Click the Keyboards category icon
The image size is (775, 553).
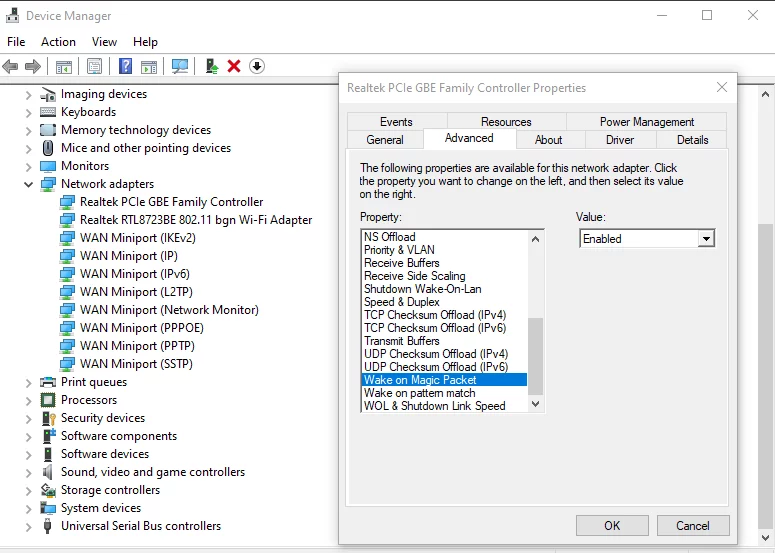(48, 112)
